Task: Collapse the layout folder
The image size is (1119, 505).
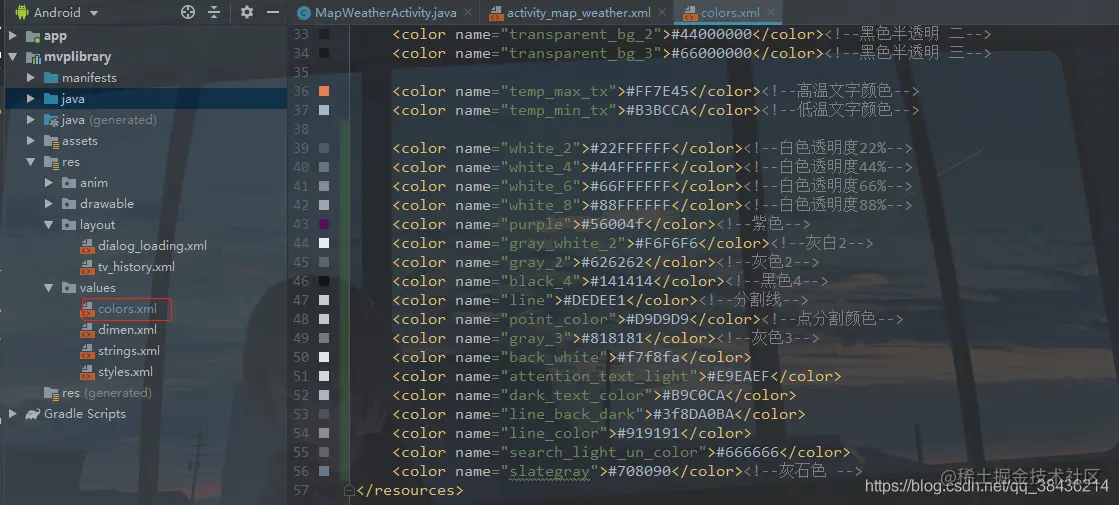Action: pos(49,225)
